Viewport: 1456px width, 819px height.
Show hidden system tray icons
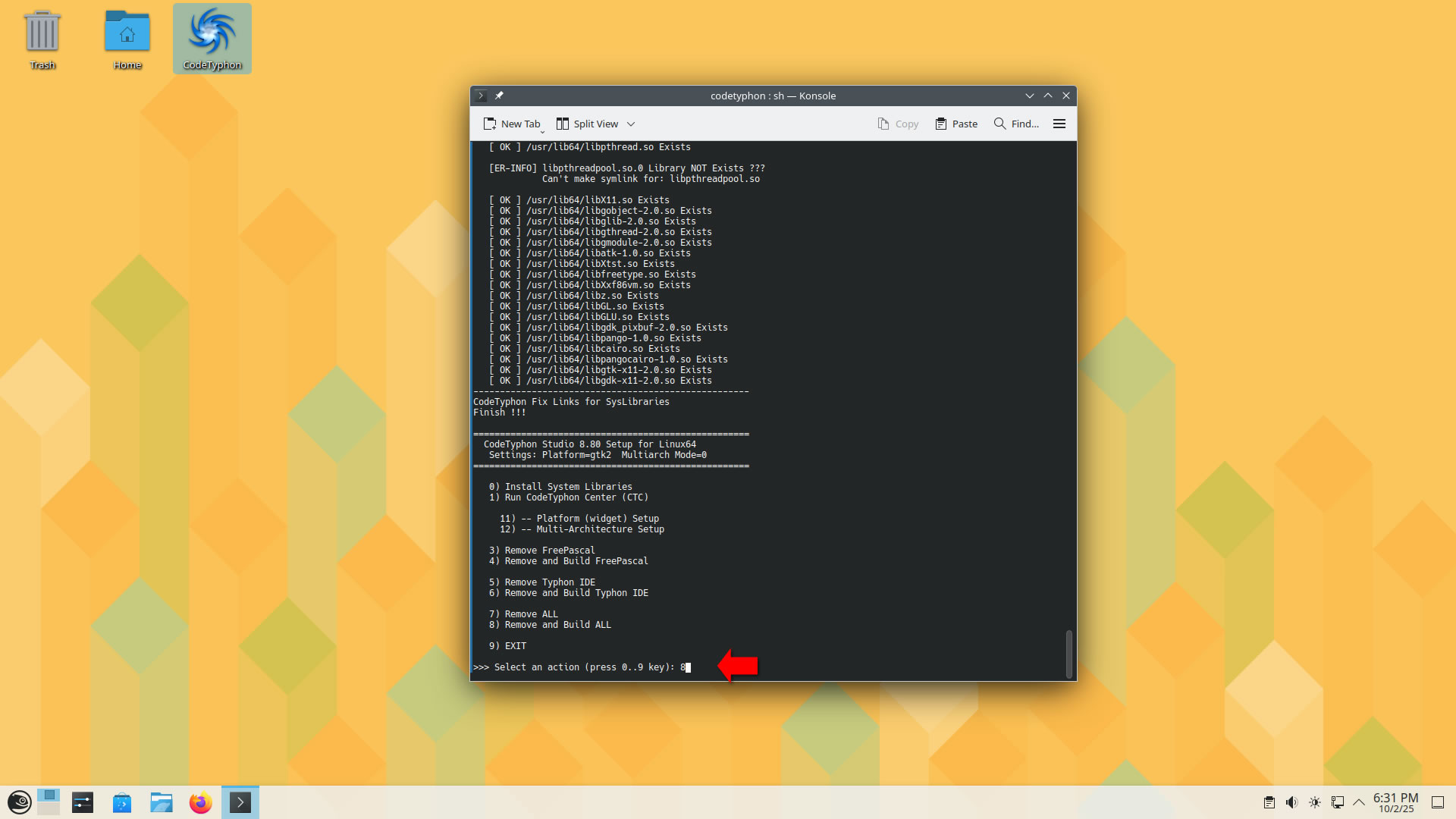[1359, 802]
